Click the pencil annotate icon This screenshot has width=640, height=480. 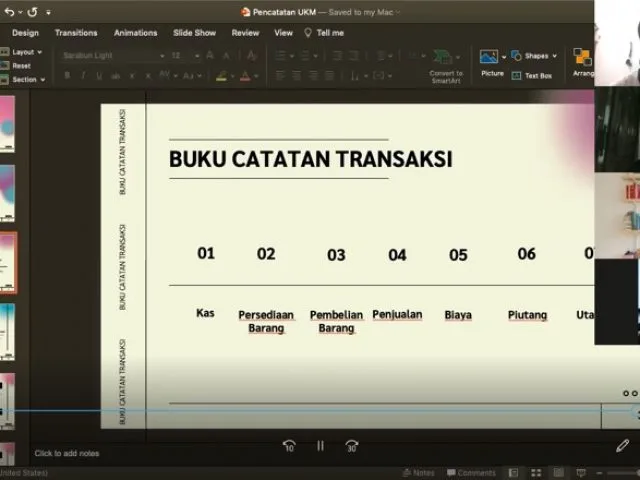point(623,446)
